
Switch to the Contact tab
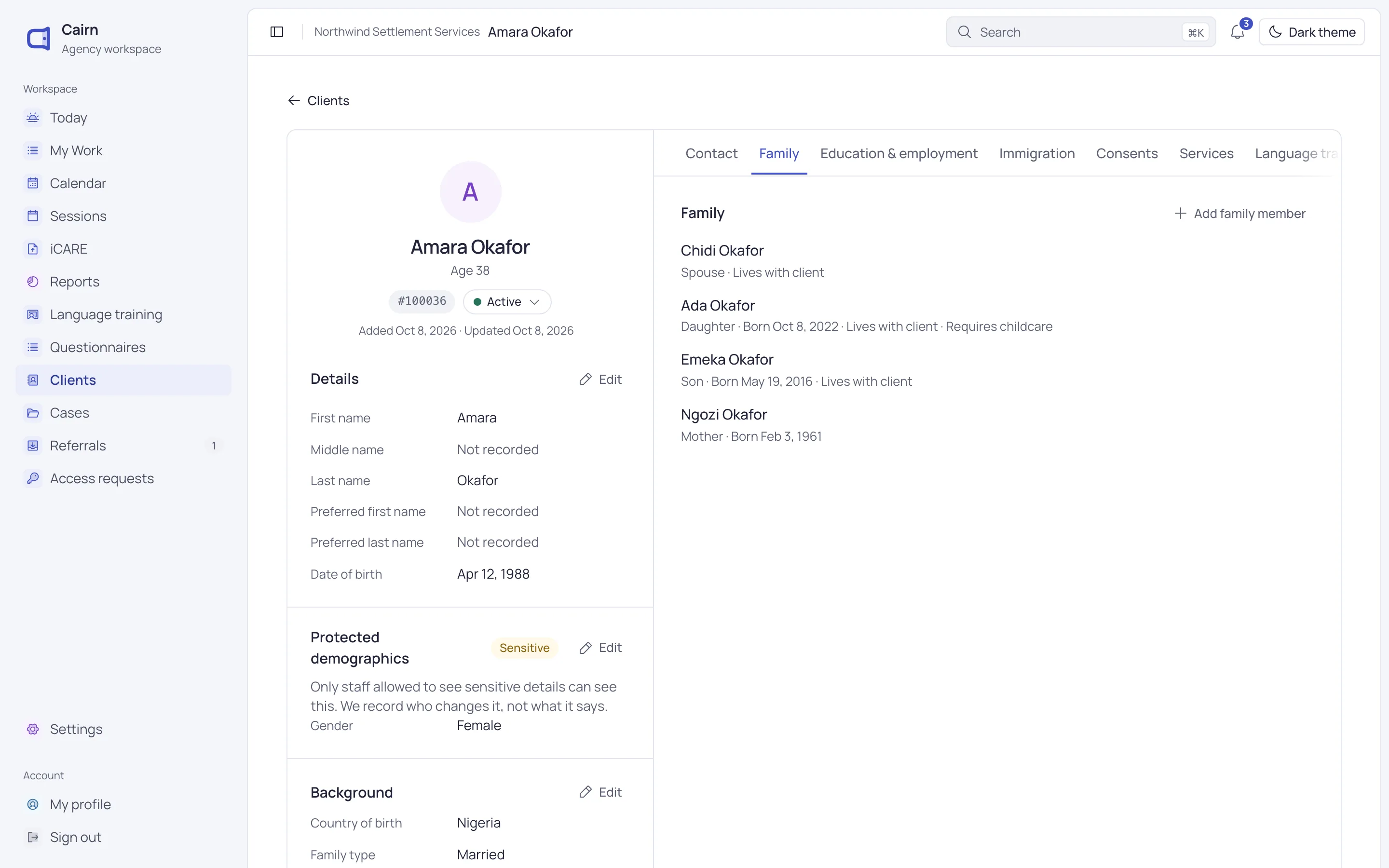(711, 153)
